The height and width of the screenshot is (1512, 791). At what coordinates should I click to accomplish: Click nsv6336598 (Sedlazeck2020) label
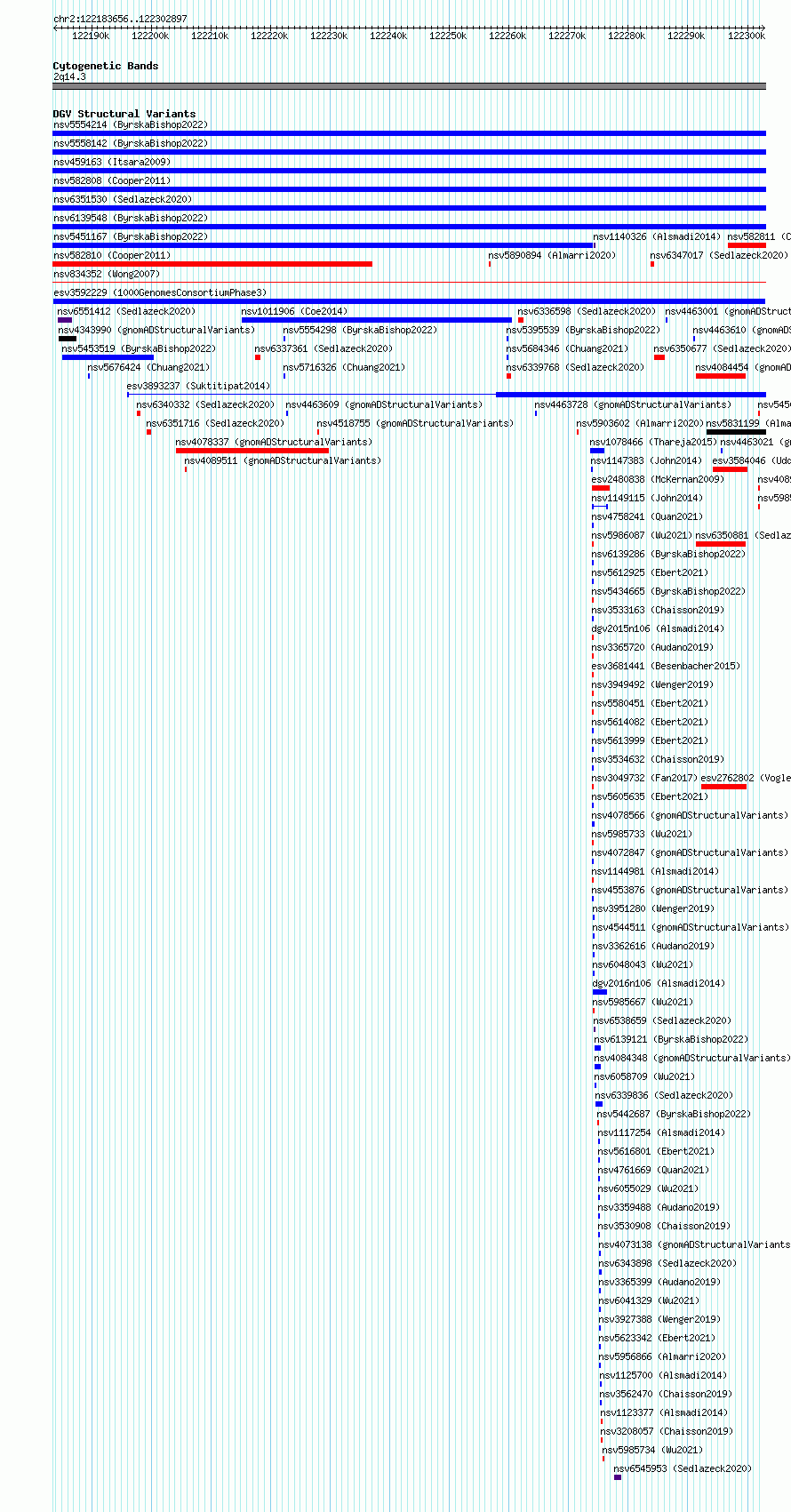pyautogui.click(x=587, y=312)
